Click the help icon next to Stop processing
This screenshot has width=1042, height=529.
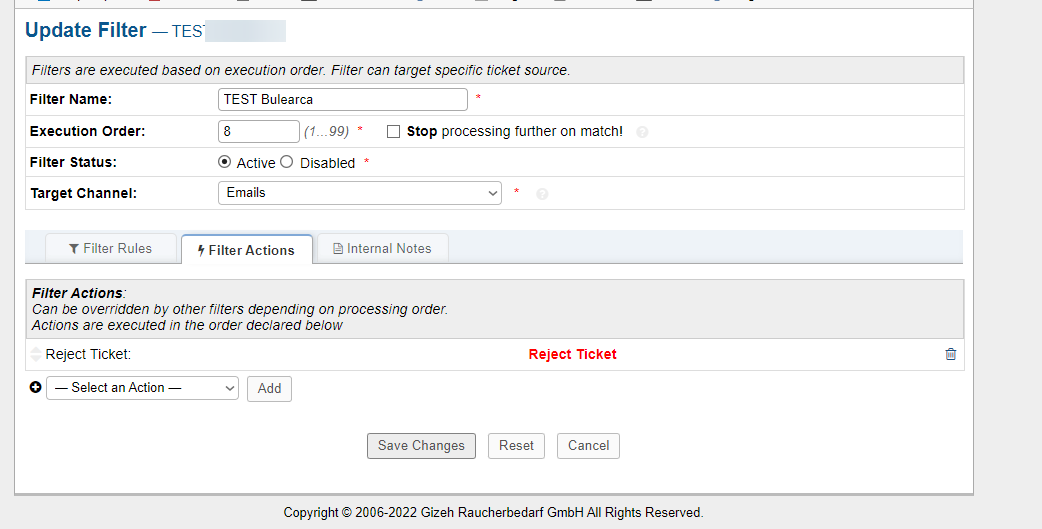[642, 132]
